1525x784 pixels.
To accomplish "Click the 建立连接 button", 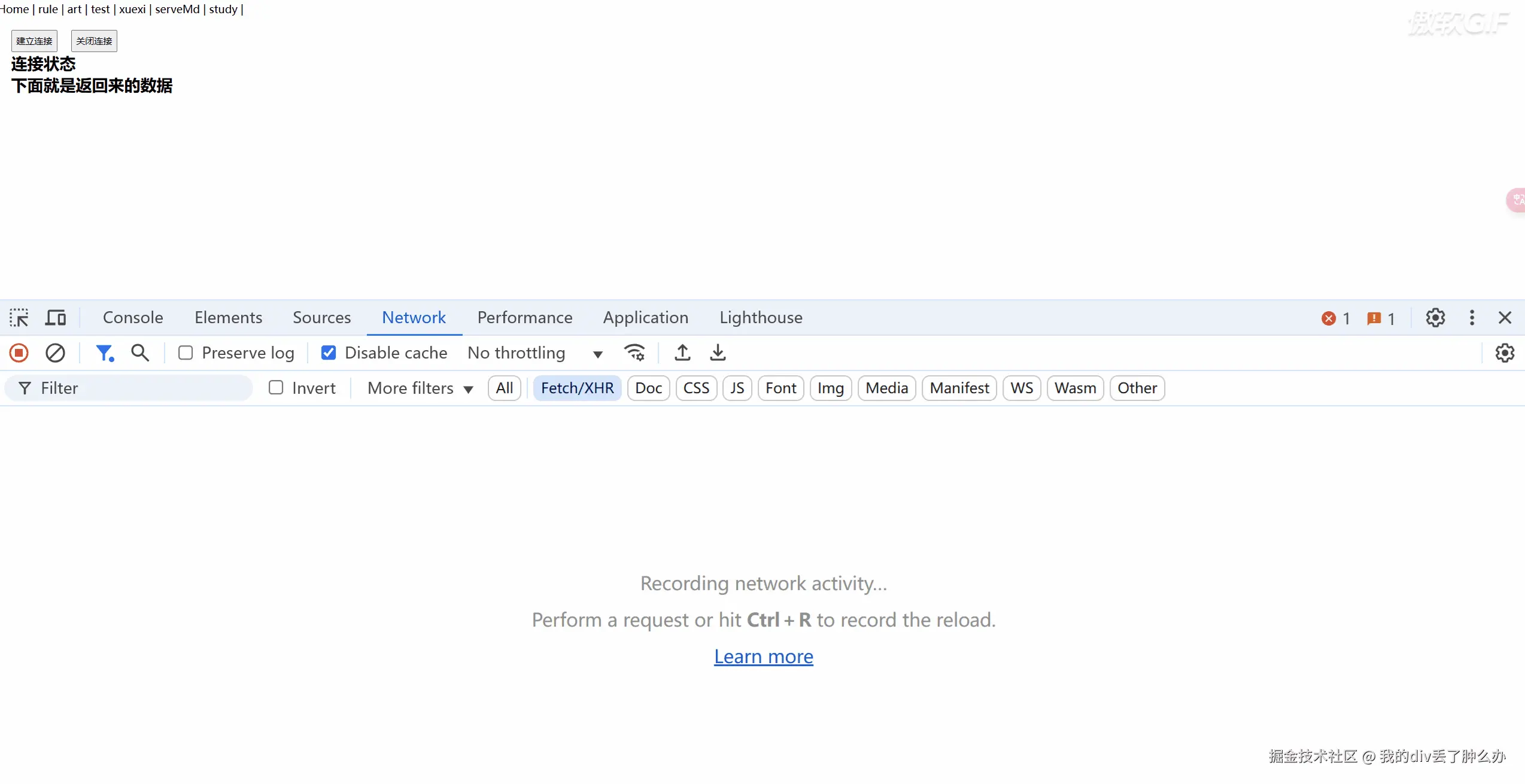I will (x=34, y=41).
